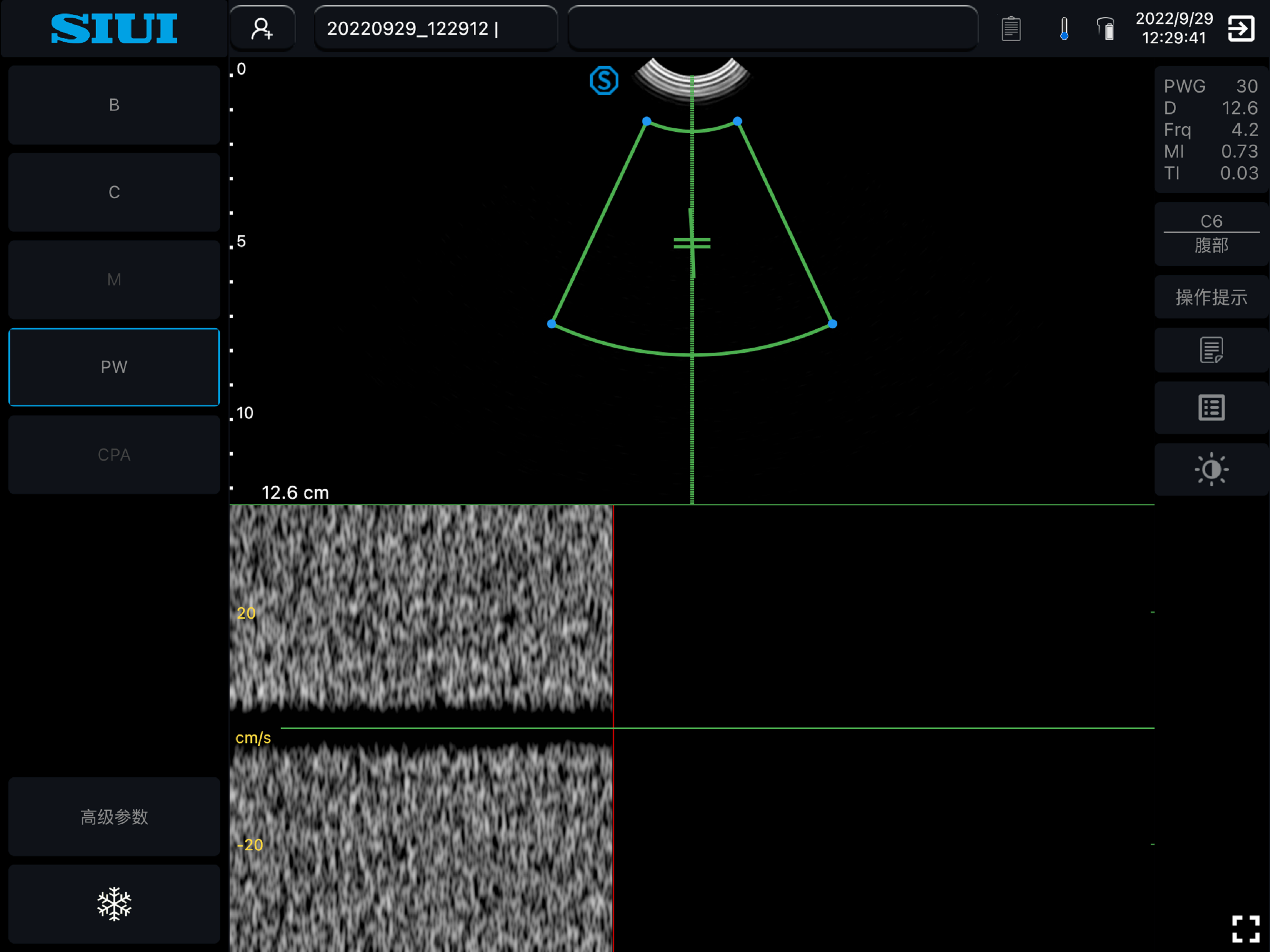Viewport: 1270px width, 952px height.
Task: Open 高级参数 advanced parameters
Action: tap(114, 816)
